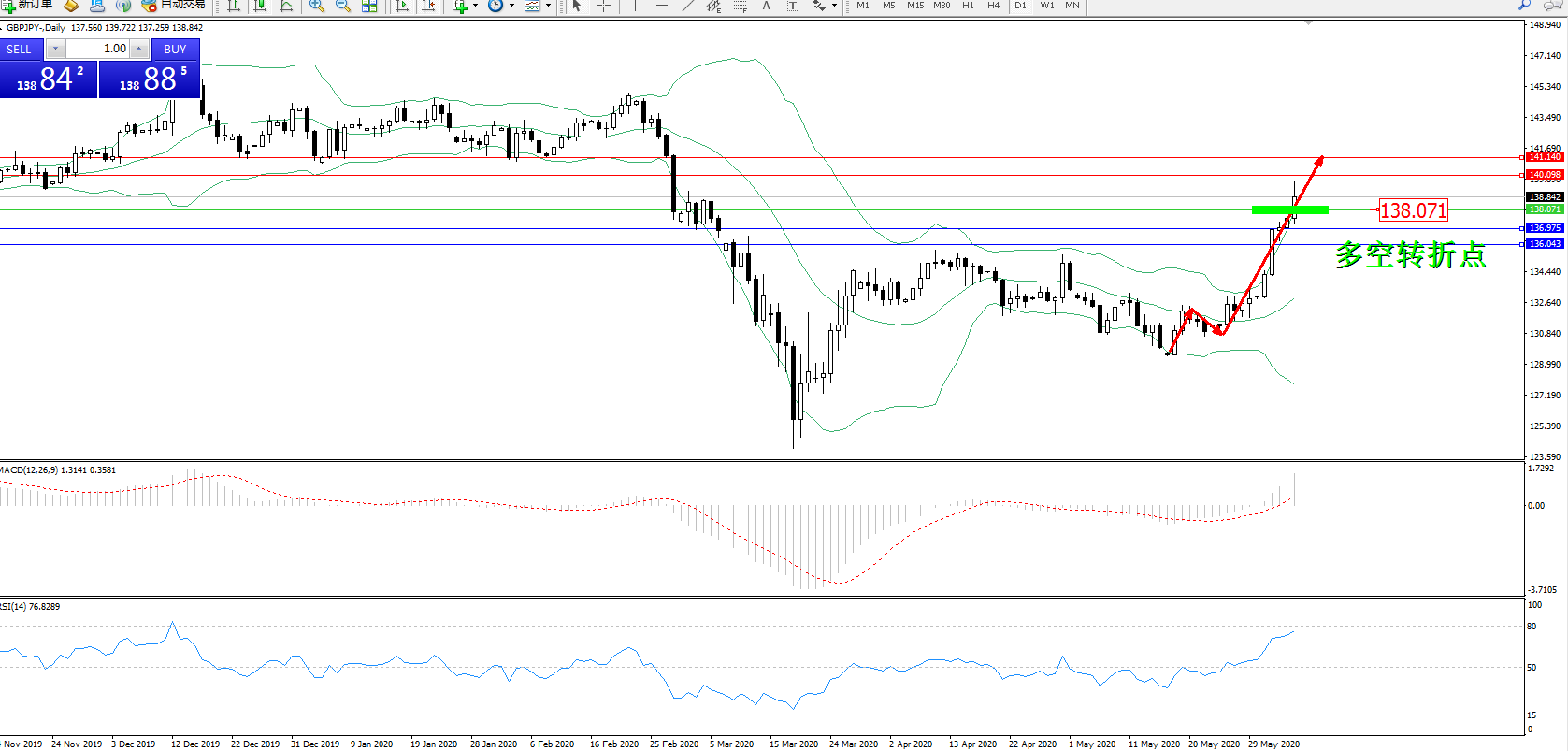Expand the chart templates dropdown arrow
Viewport: 1568px width, 751px height.
coord(548,6)
